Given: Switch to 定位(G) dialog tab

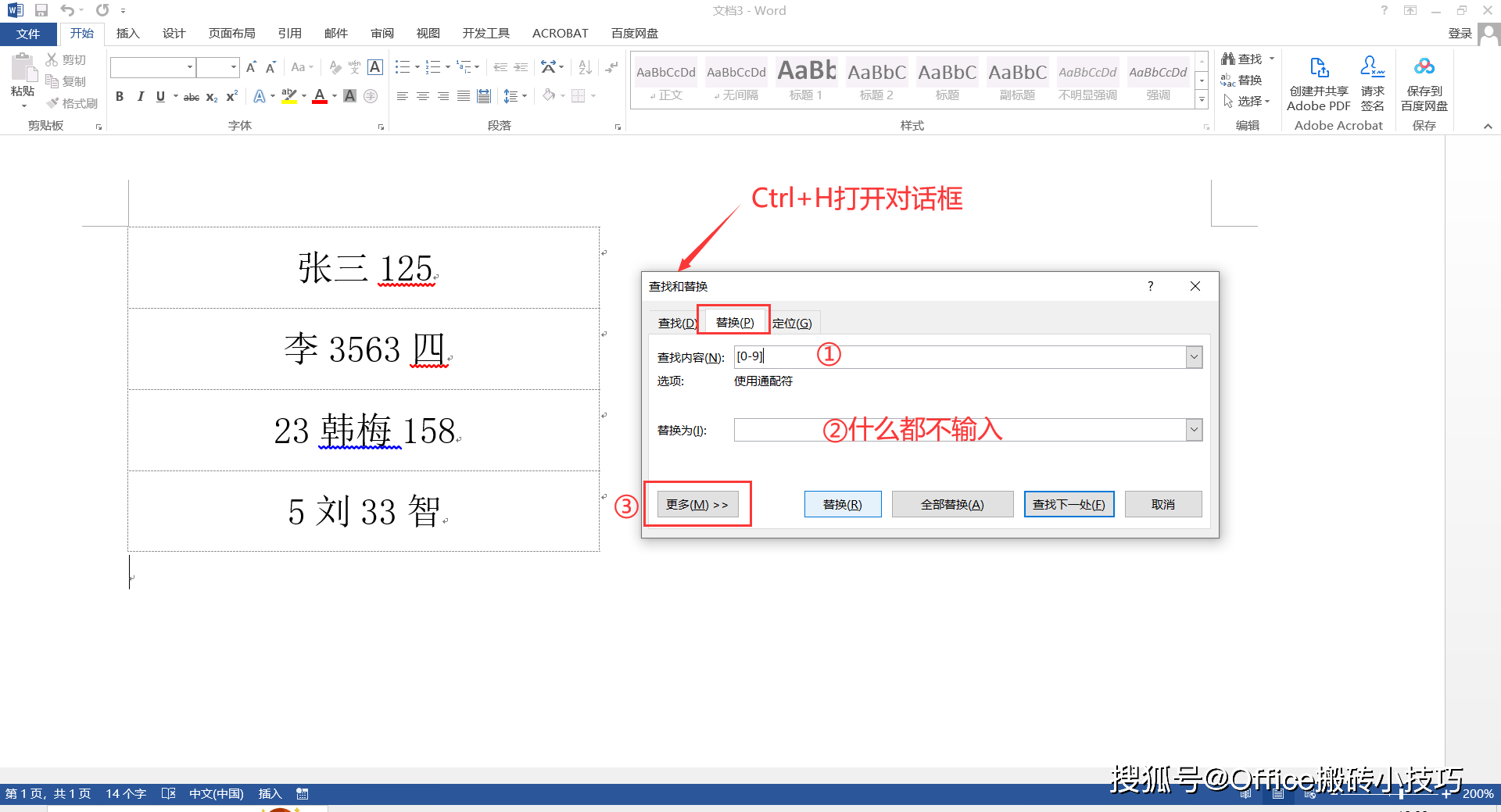Looking at the screenshot, I should point(792,323).
